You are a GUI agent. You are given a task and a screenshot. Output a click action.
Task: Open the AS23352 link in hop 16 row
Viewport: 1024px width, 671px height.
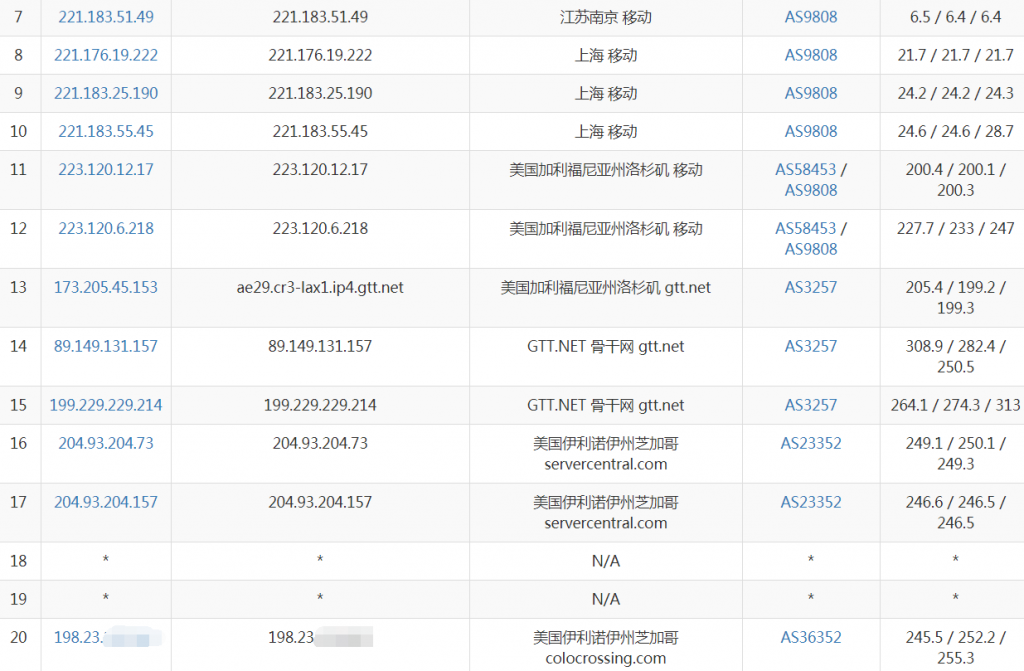click(x=810, y=443)
